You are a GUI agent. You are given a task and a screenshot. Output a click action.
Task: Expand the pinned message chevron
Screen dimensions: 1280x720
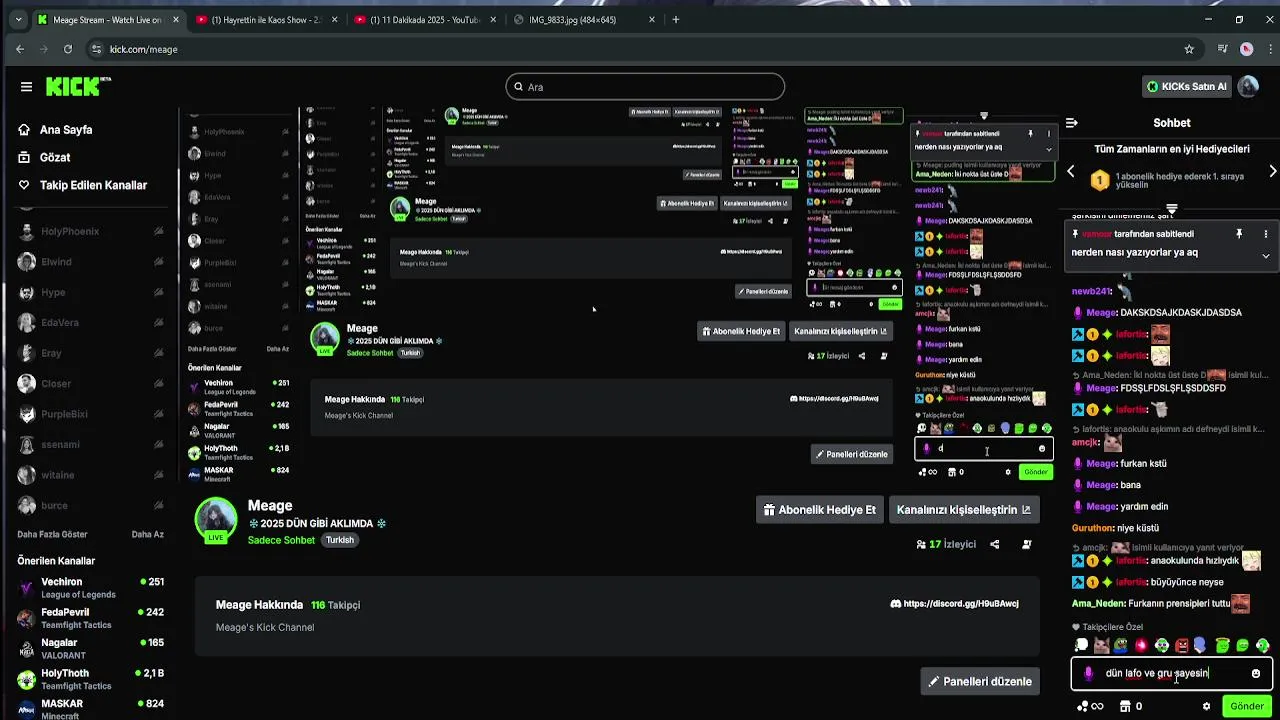click(1265, 255)
